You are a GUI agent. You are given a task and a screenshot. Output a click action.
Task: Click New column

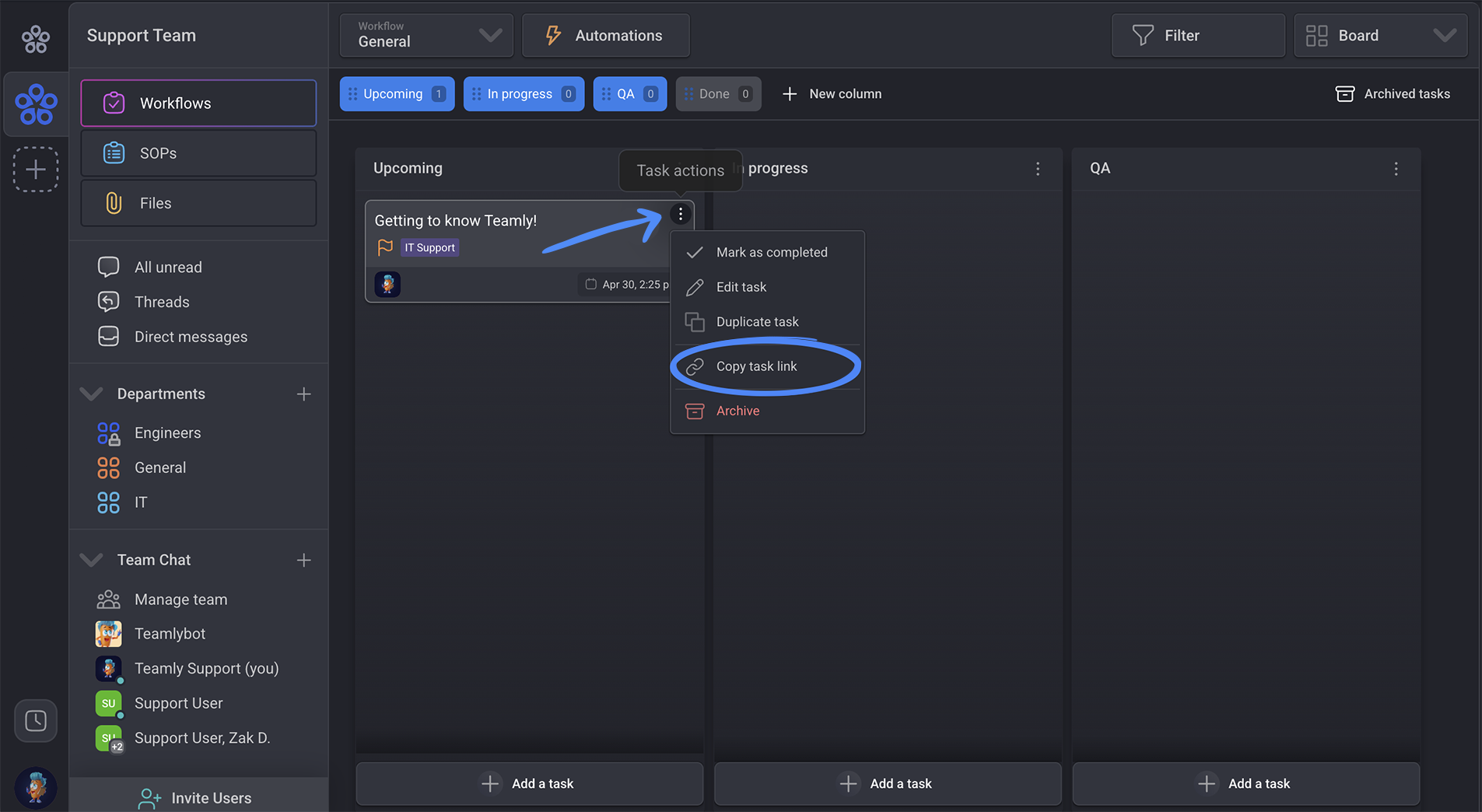tap(832, 93)
